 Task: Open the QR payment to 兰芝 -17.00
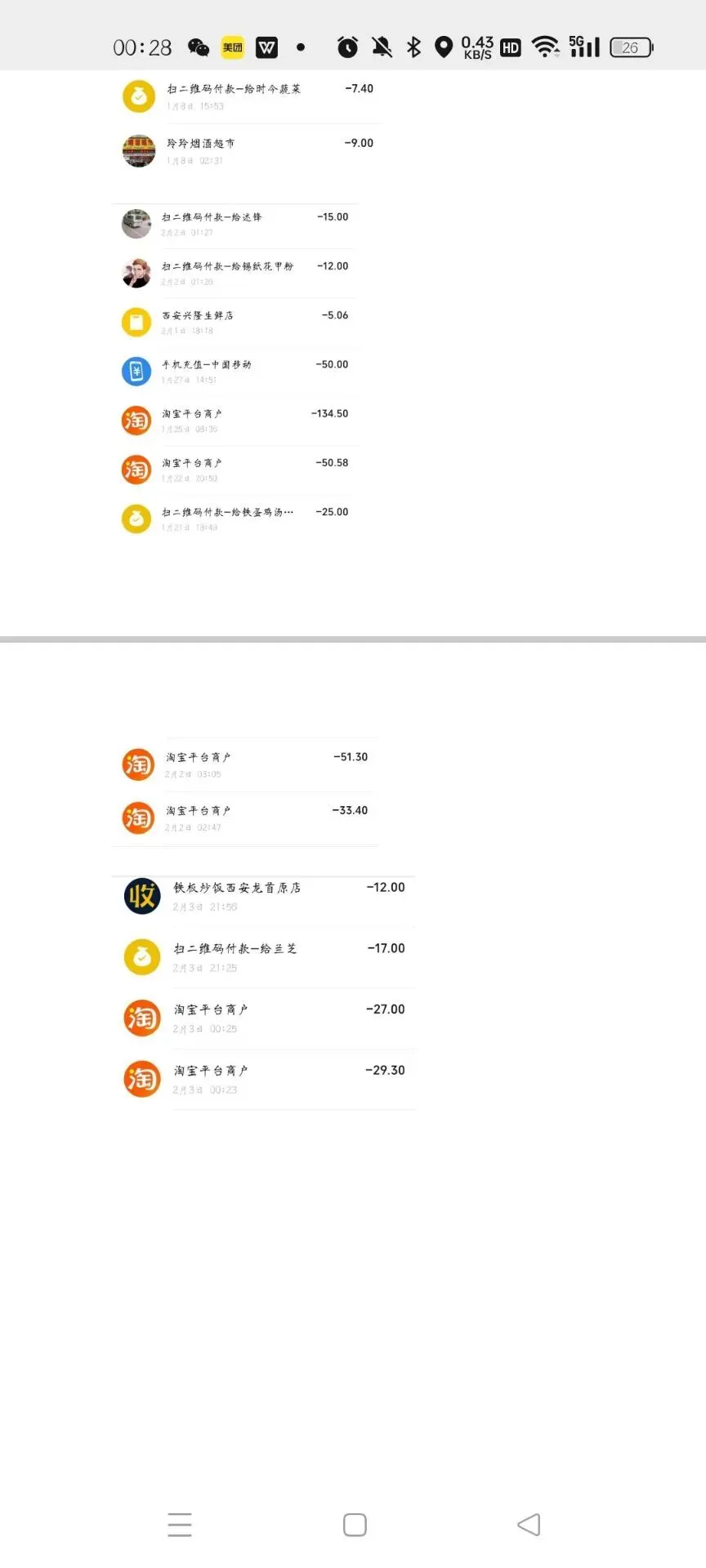tap(264, 957)
